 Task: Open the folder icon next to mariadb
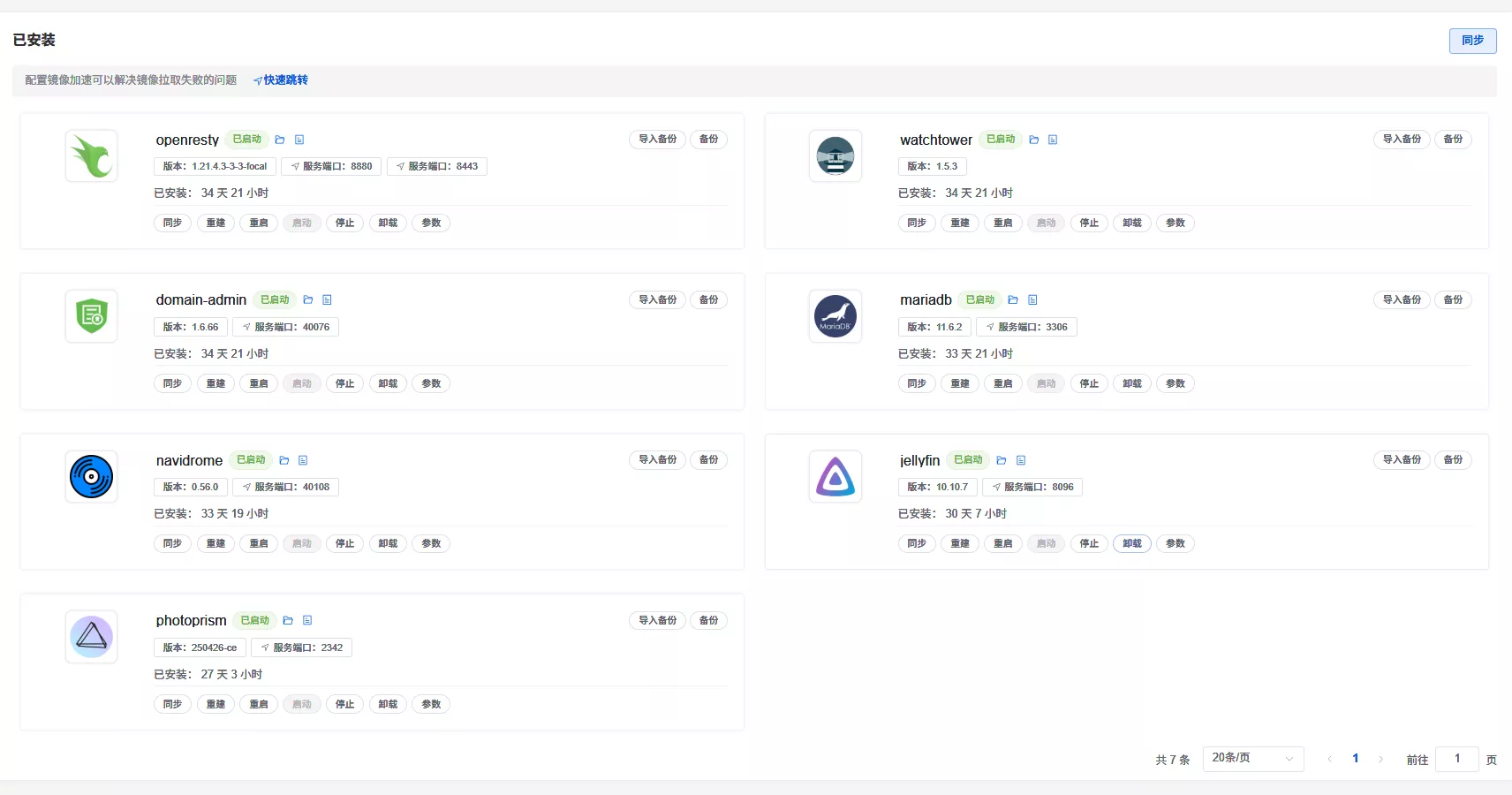coord(1013,300)
